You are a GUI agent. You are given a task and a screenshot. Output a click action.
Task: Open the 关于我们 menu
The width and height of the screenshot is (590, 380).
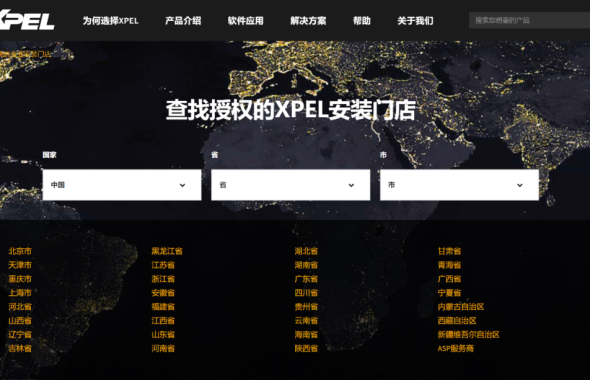(415, 21)
